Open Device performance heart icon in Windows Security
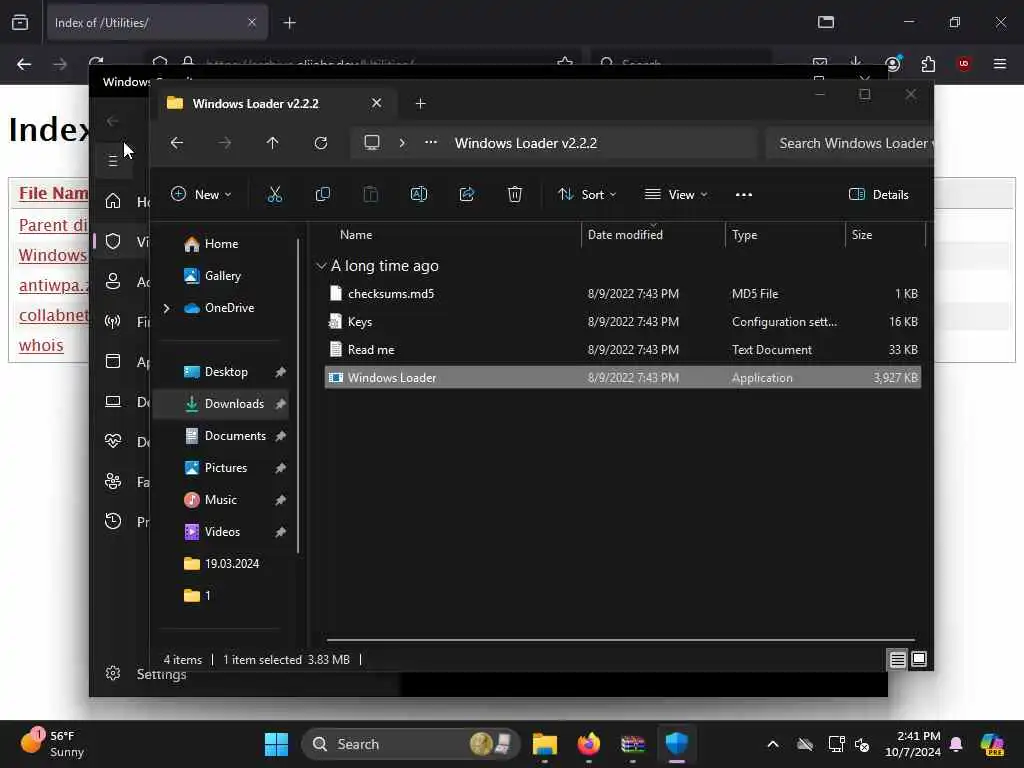1024x768 pixels. (x=113, y=441)
